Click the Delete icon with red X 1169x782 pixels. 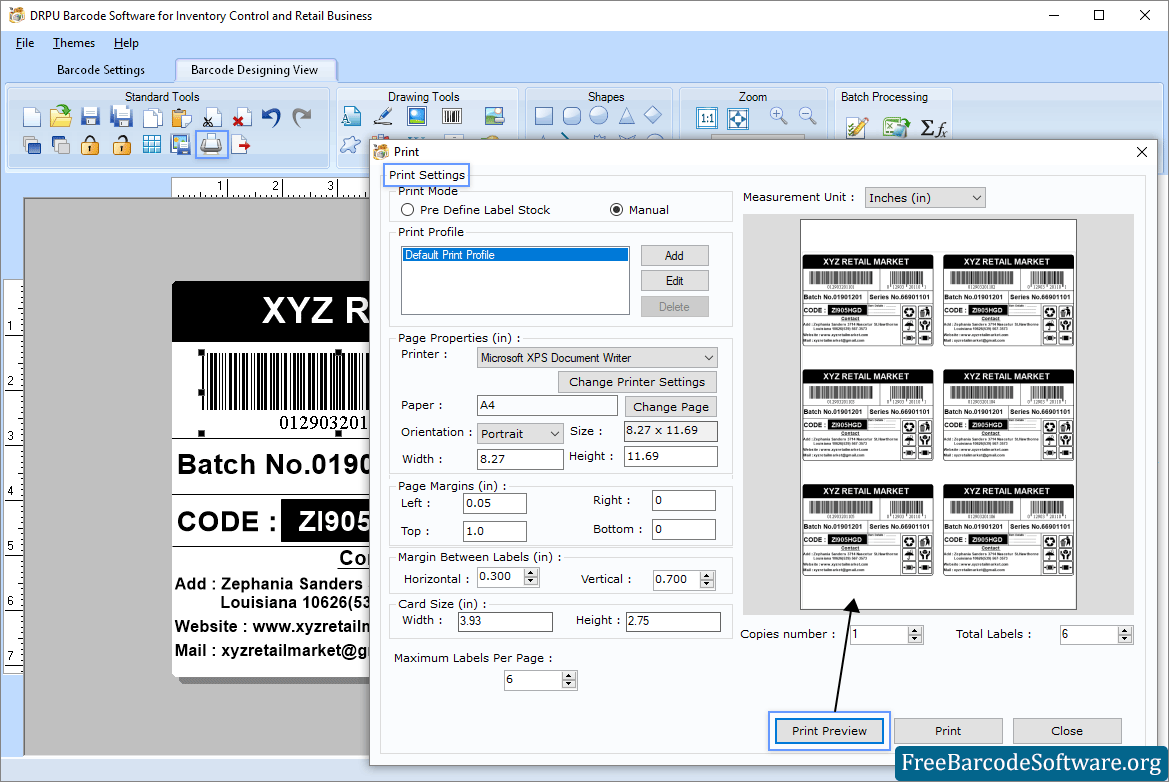241,119
